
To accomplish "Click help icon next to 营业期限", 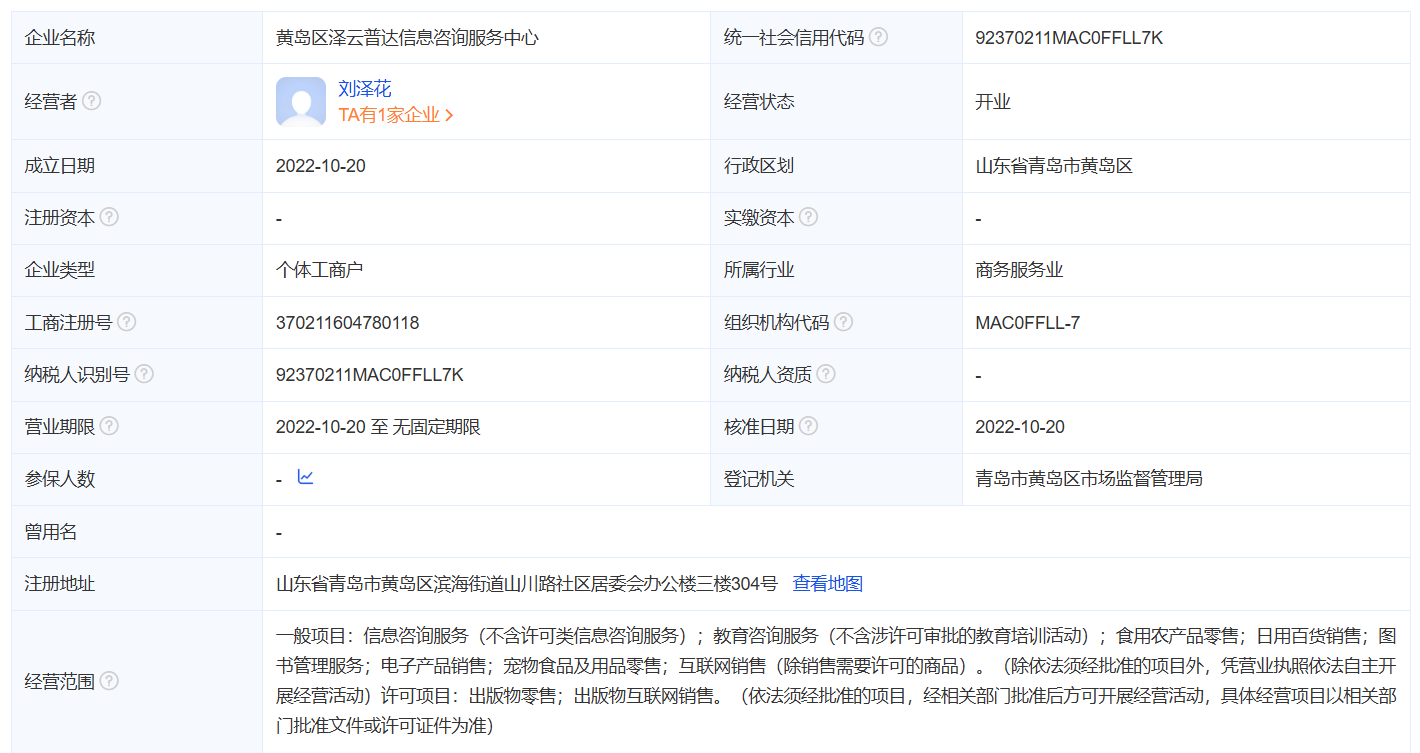I will (109, 426).
